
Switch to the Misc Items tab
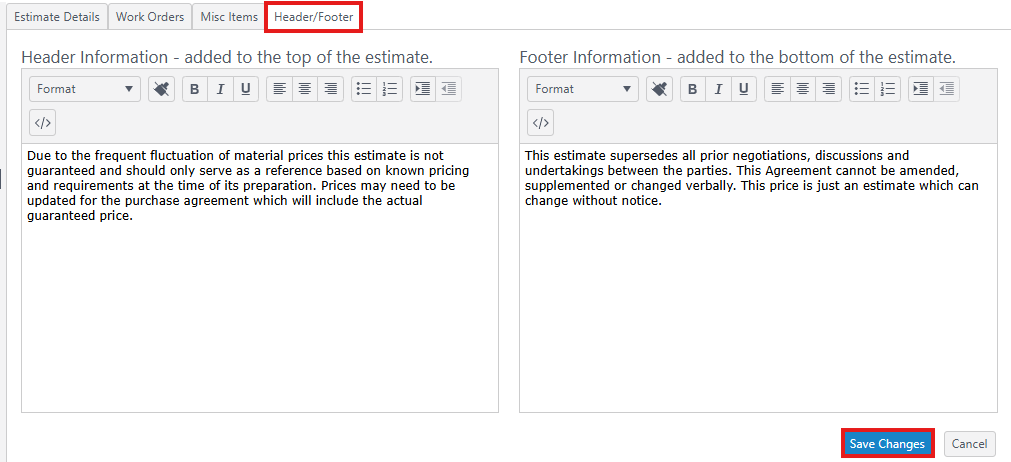click(229, 17)
